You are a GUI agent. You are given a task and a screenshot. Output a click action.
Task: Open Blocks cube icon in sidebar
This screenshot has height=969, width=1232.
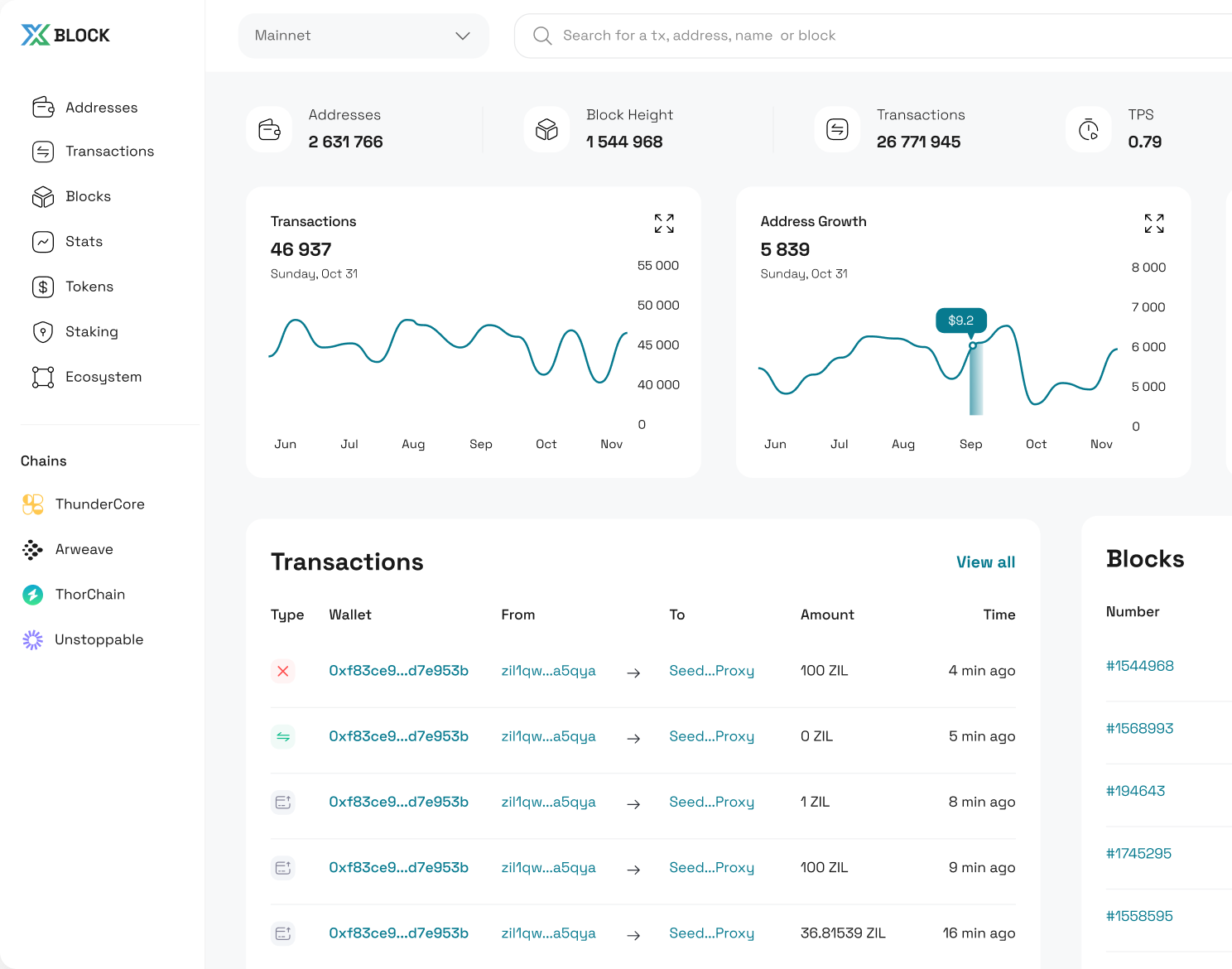43,196
